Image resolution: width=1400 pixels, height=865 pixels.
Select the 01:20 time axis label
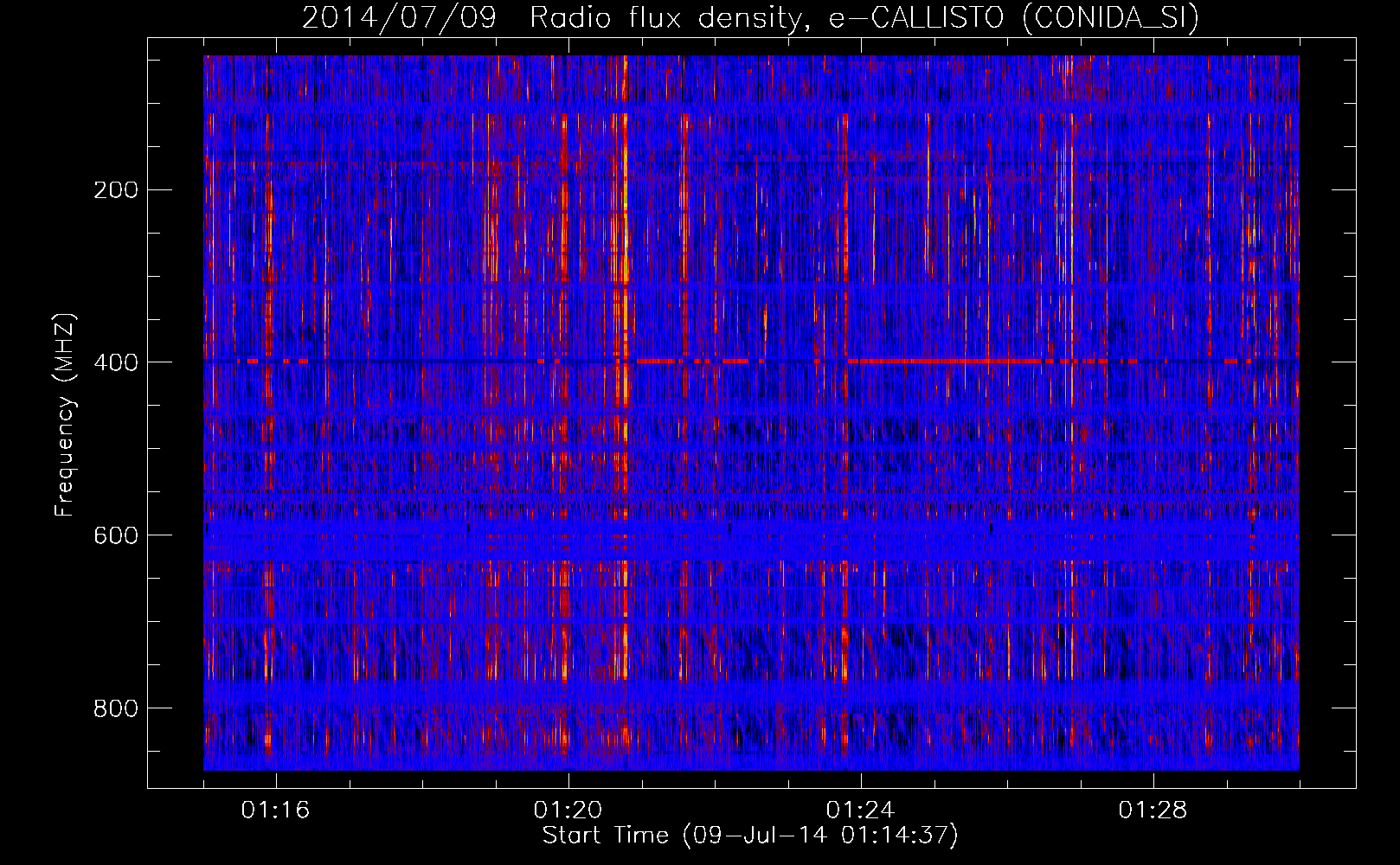(568, 811)
